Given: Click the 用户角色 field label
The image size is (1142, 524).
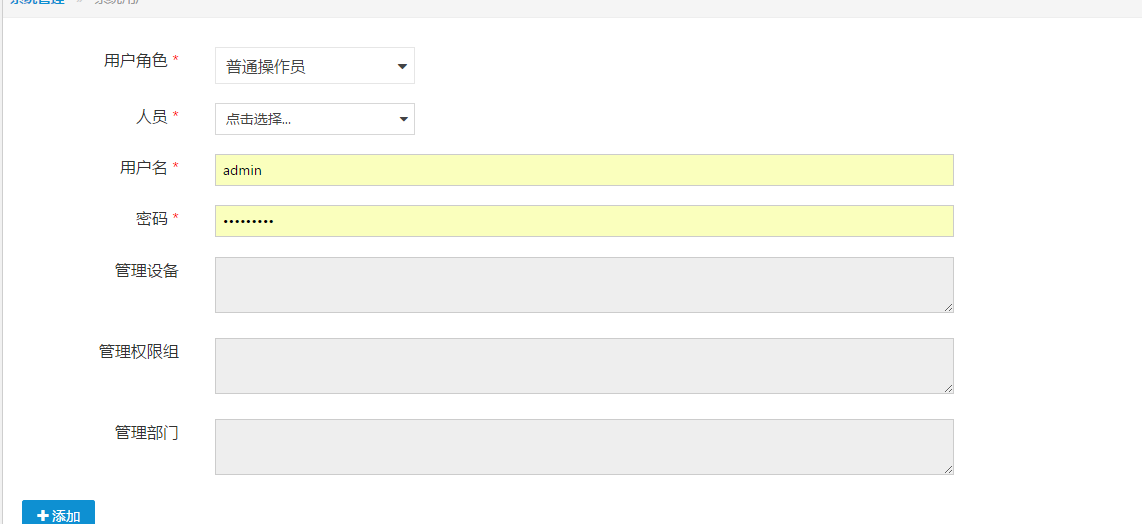Looking at the screenshot, I should coord(136,60).
